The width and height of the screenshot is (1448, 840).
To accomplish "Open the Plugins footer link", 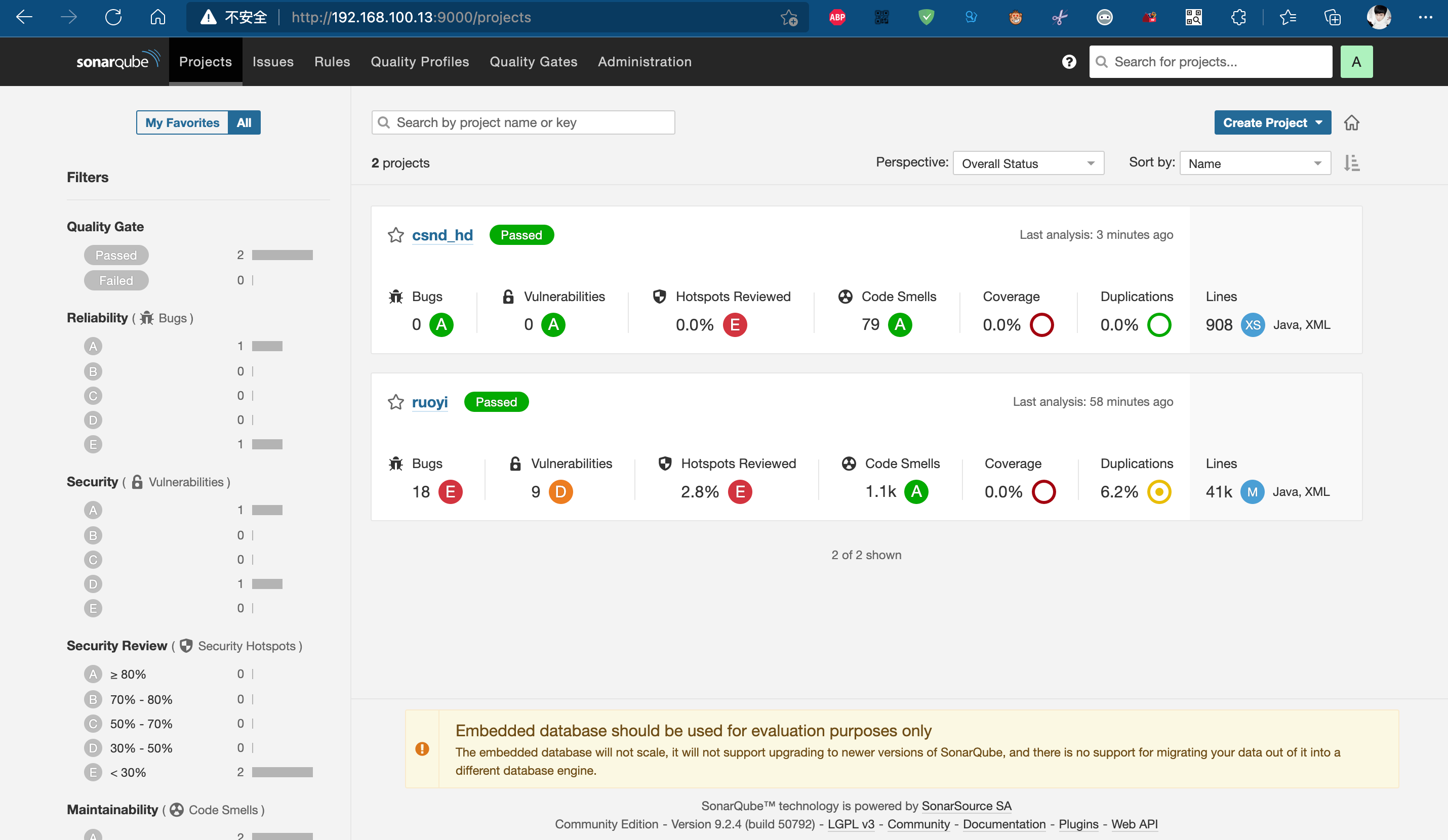I will (1078, 824).
